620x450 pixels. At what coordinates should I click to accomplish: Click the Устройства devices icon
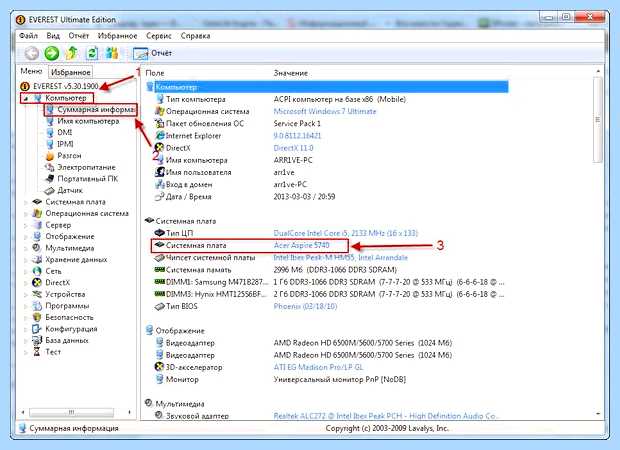(37, 294)
